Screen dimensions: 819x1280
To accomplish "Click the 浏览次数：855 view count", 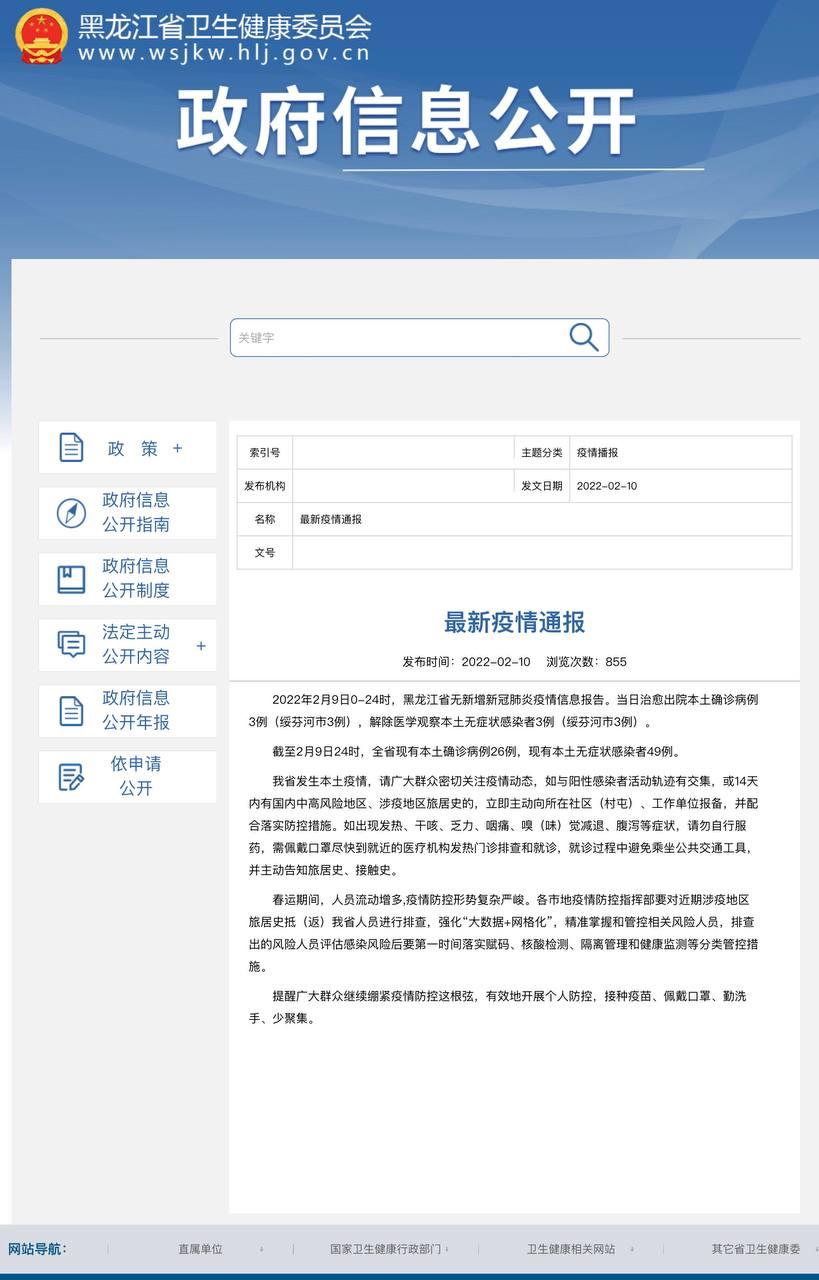I will tap(587, 662).
